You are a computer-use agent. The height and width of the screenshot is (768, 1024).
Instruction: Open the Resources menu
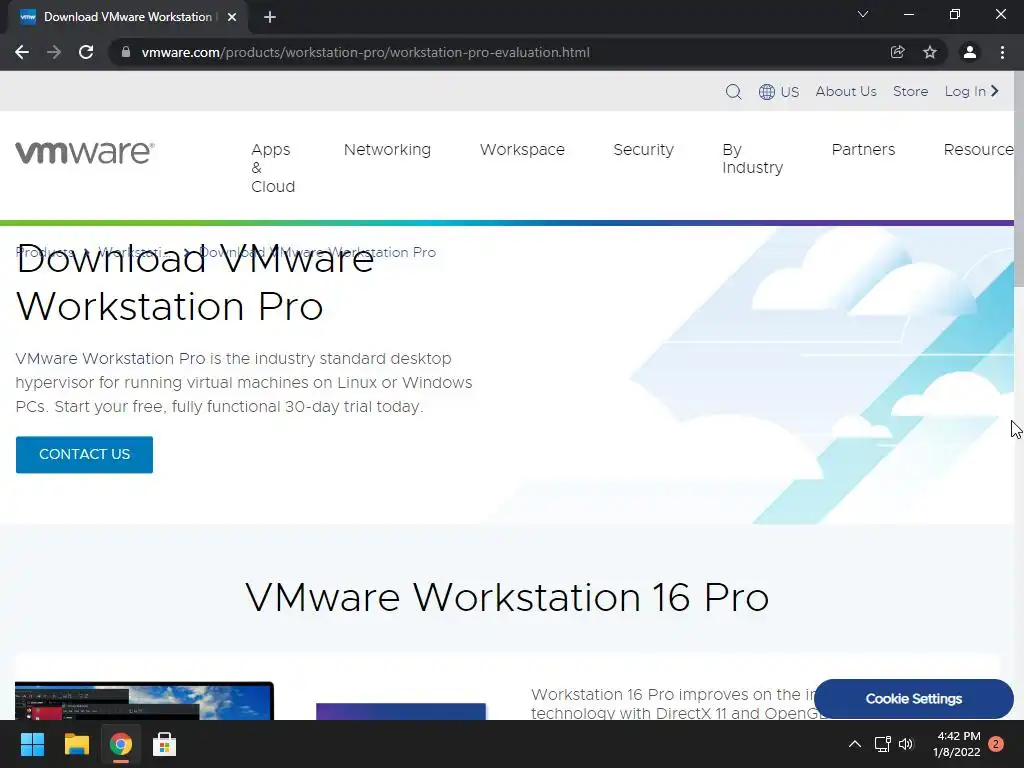pos(978,150)
